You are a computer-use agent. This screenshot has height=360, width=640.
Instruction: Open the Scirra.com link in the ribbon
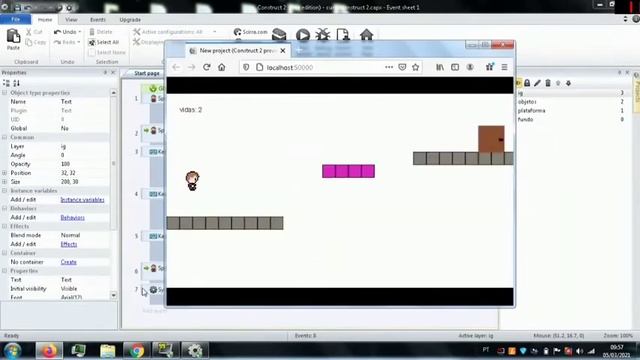click(251, 32)
